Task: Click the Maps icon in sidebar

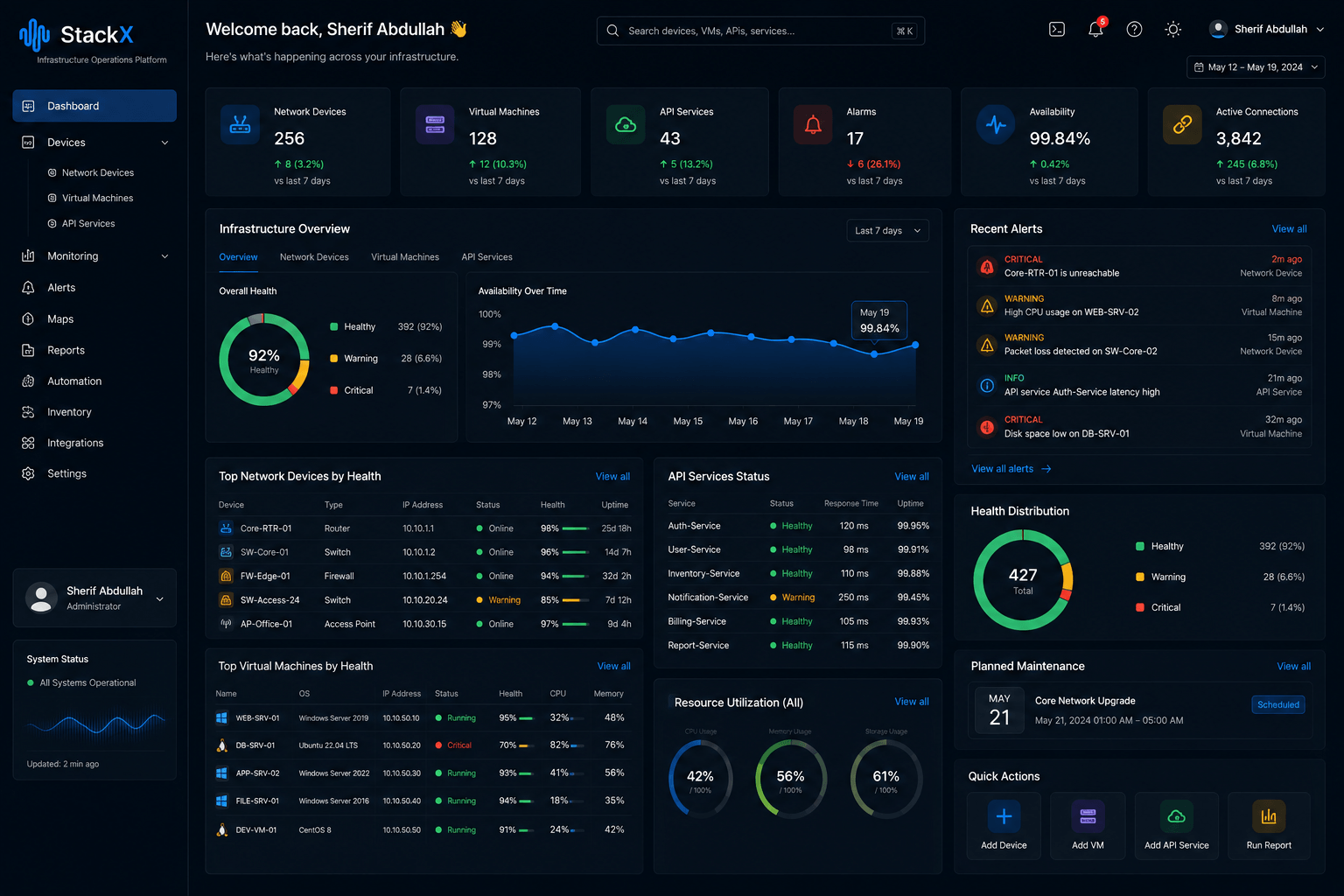Action: click(28, 318)
